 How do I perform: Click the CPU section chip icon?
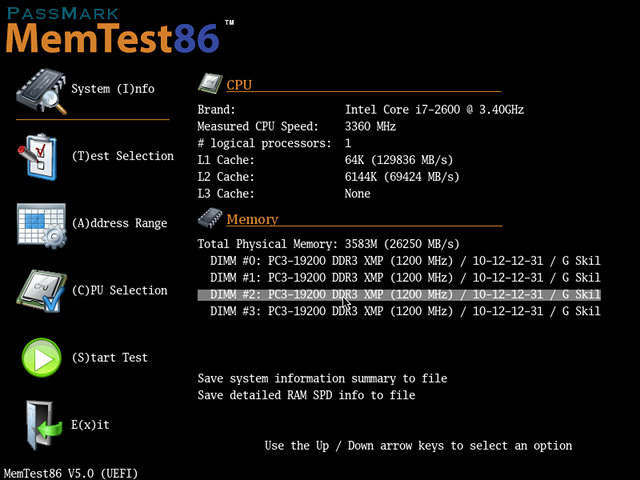[x=210, y=84]
